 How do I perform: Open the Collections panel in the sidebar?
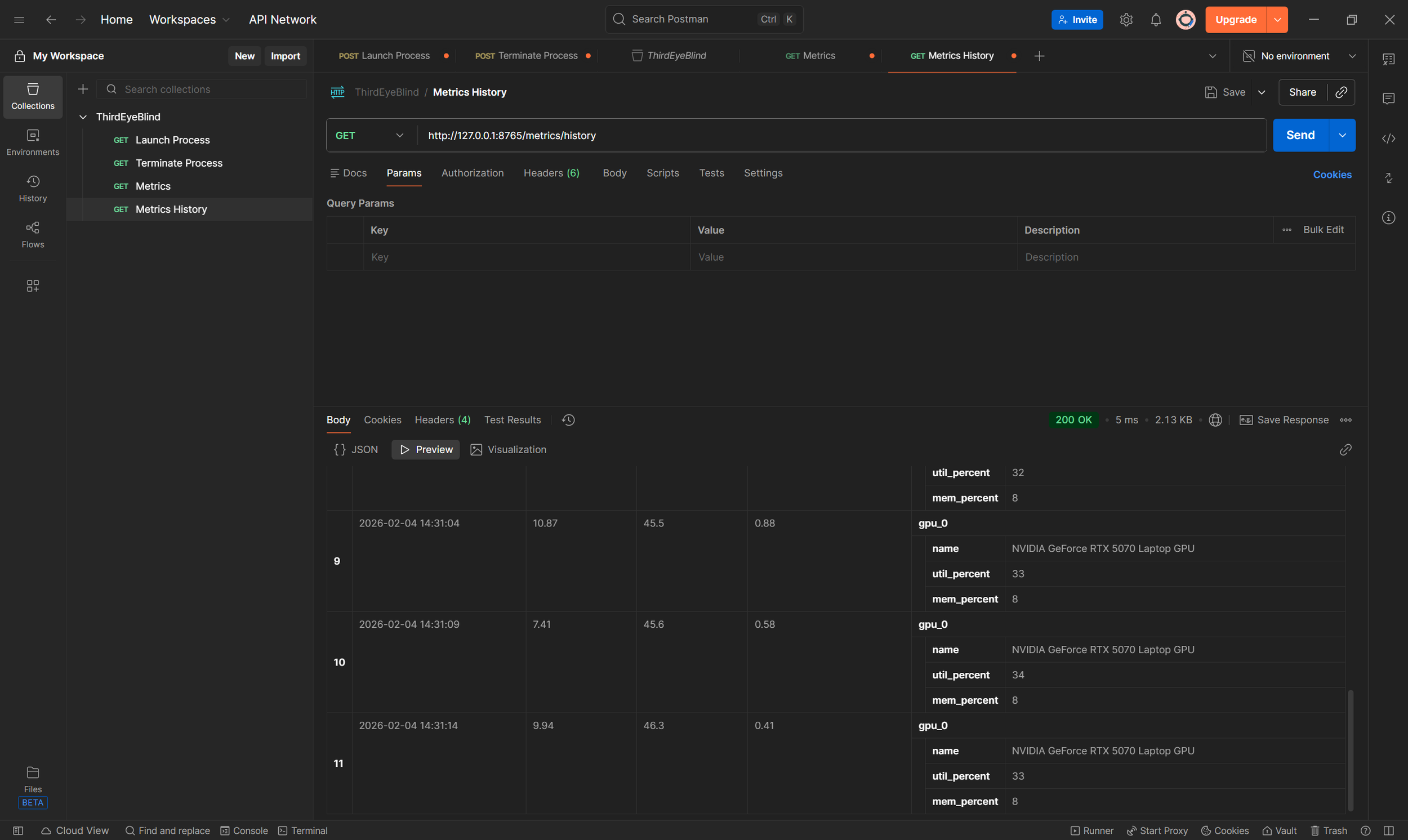(32, 96)
